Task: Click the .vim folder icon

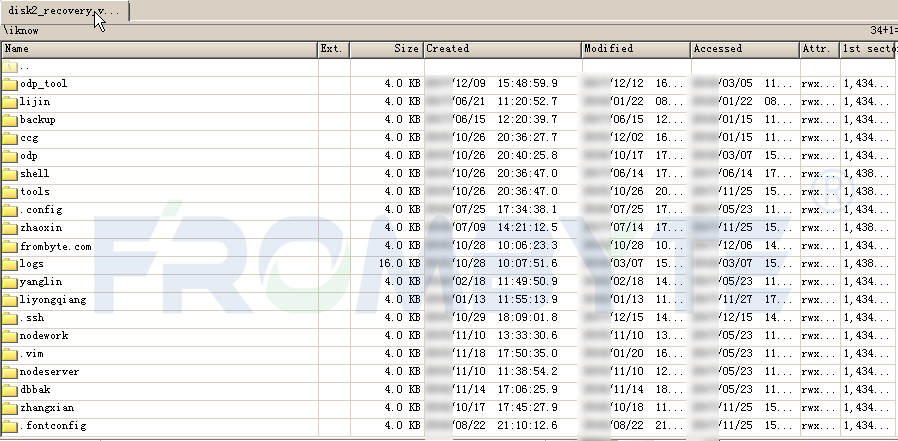Action: 10,355
